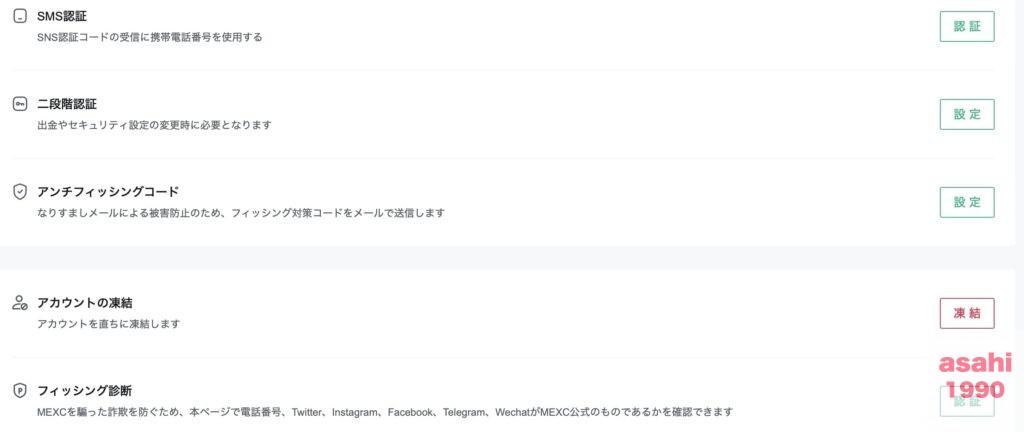Screen dimensions: 1024x432
Task: Click the 設定 button for アンチフィッシングコード
Action: click(967, 202)
